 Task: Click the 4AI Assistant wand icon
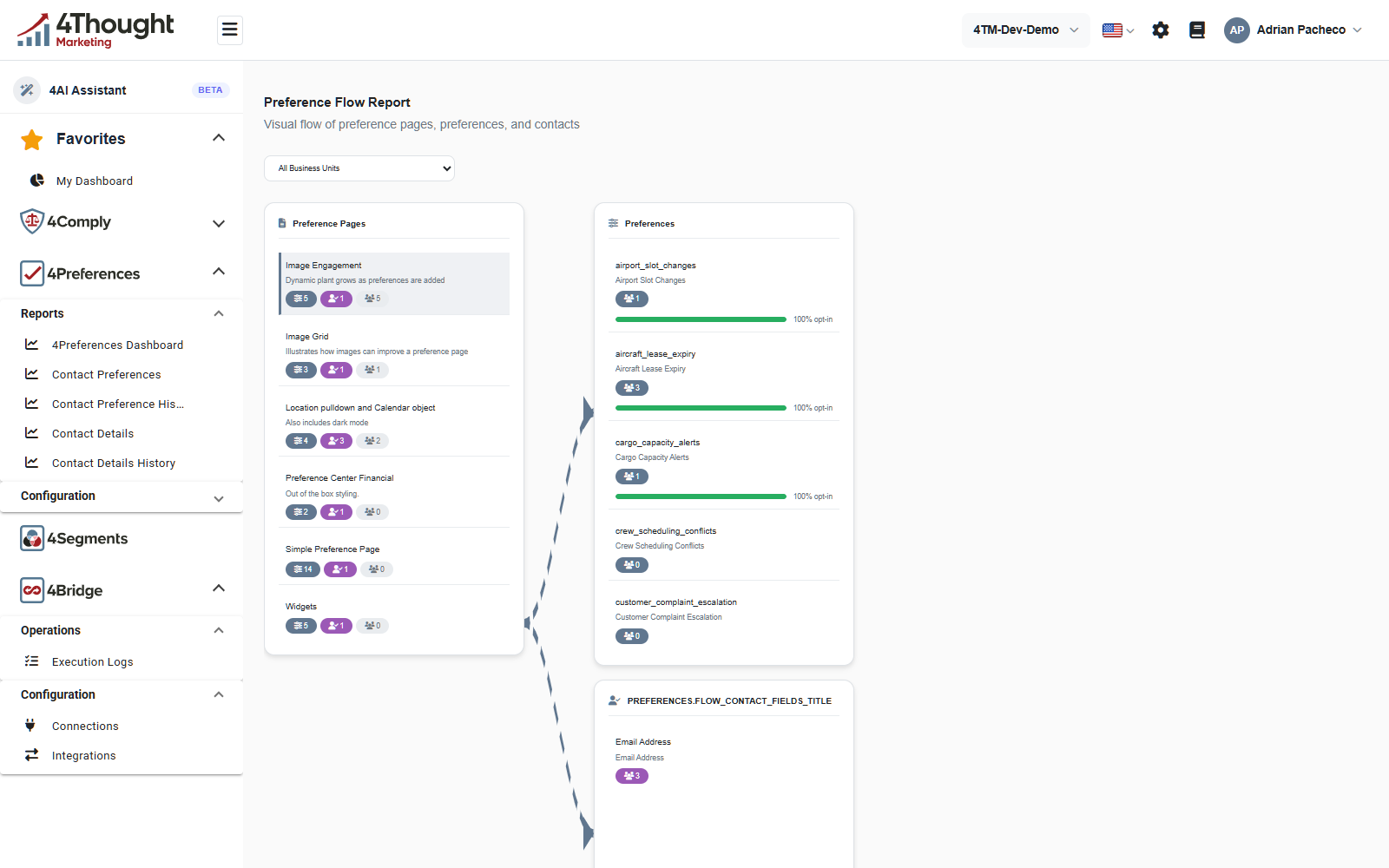click(27, 90)
